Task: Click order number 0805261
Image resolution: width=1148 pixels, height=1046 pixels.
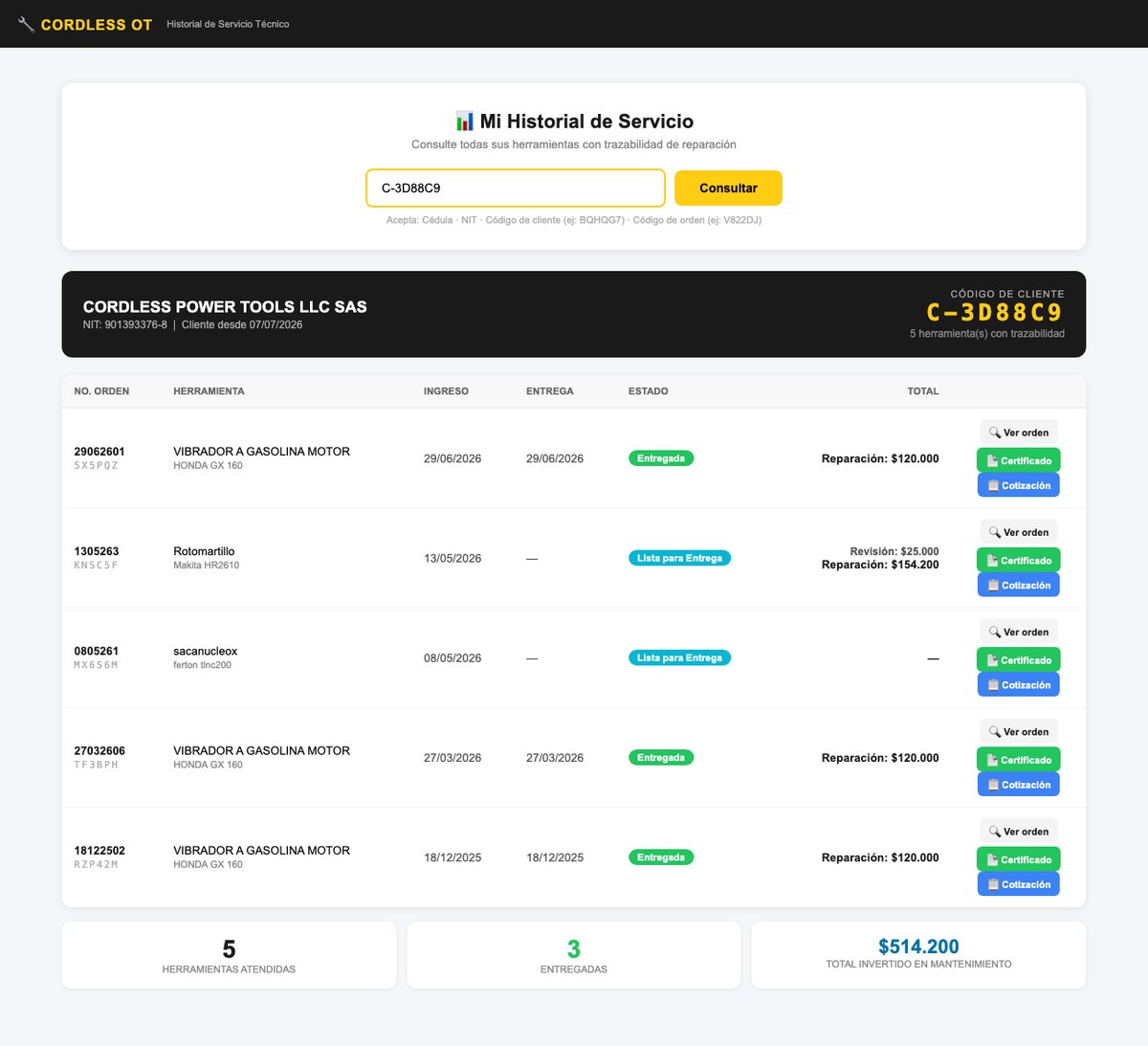Action: [97, 651]
